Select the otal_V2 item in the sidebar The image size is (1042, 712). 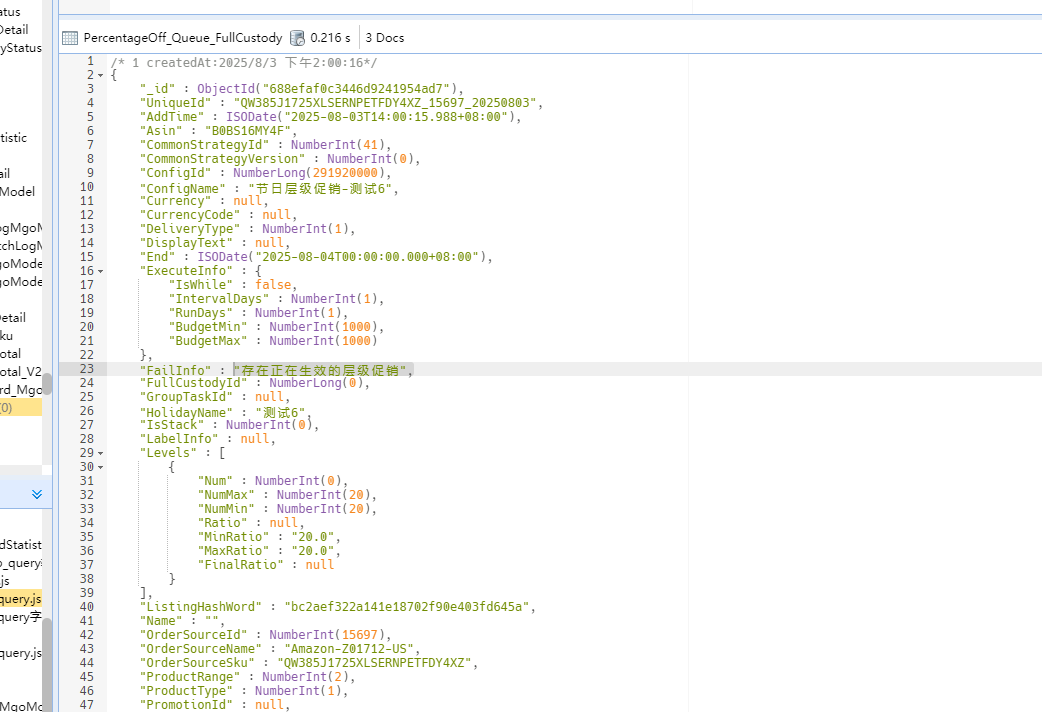[x=21, y=372]
